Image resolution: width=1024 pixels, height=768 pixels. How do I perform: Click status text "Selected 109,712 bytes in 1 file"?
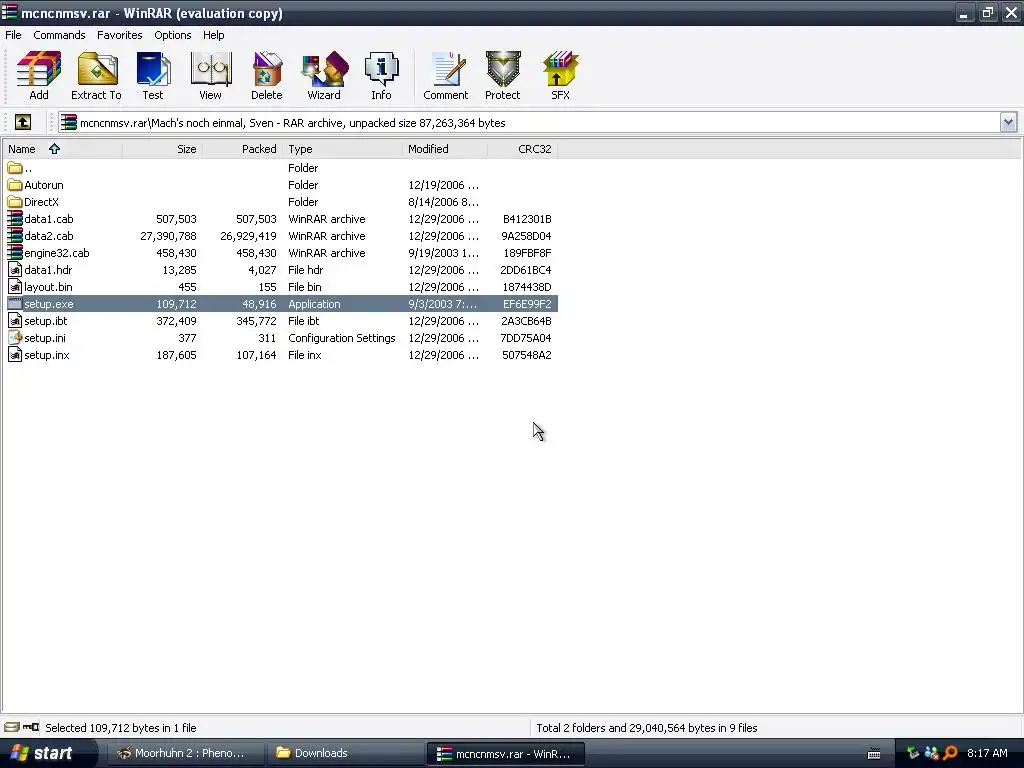(x=120, y=728)
